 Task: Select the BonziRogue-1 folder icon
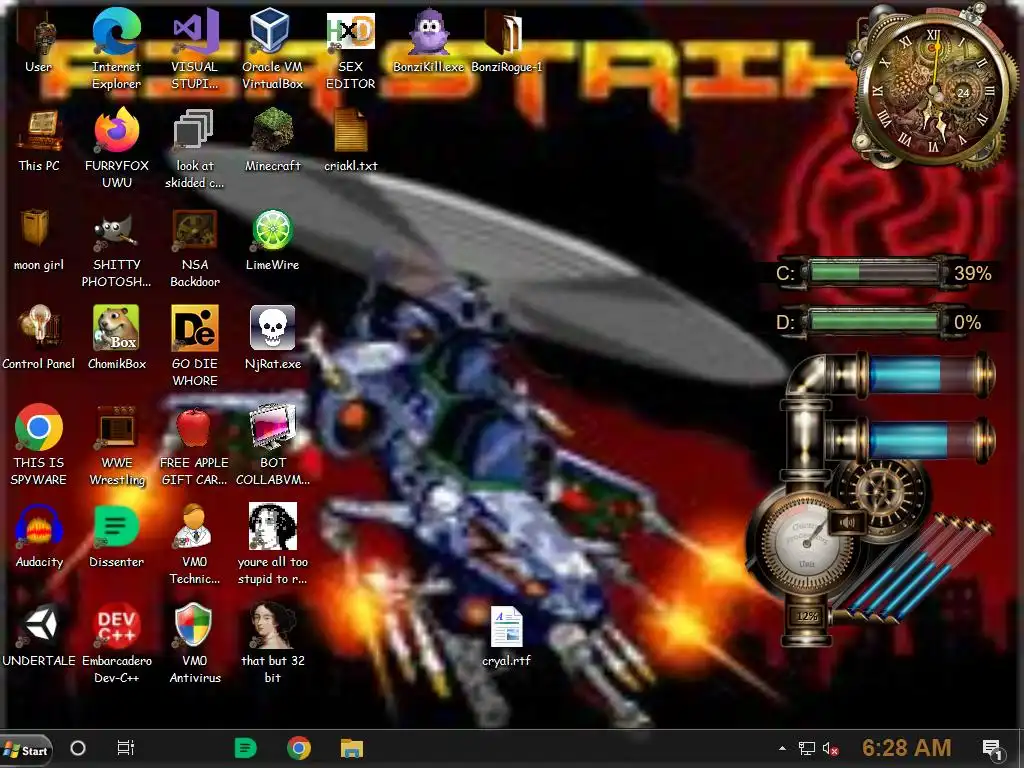506,40
